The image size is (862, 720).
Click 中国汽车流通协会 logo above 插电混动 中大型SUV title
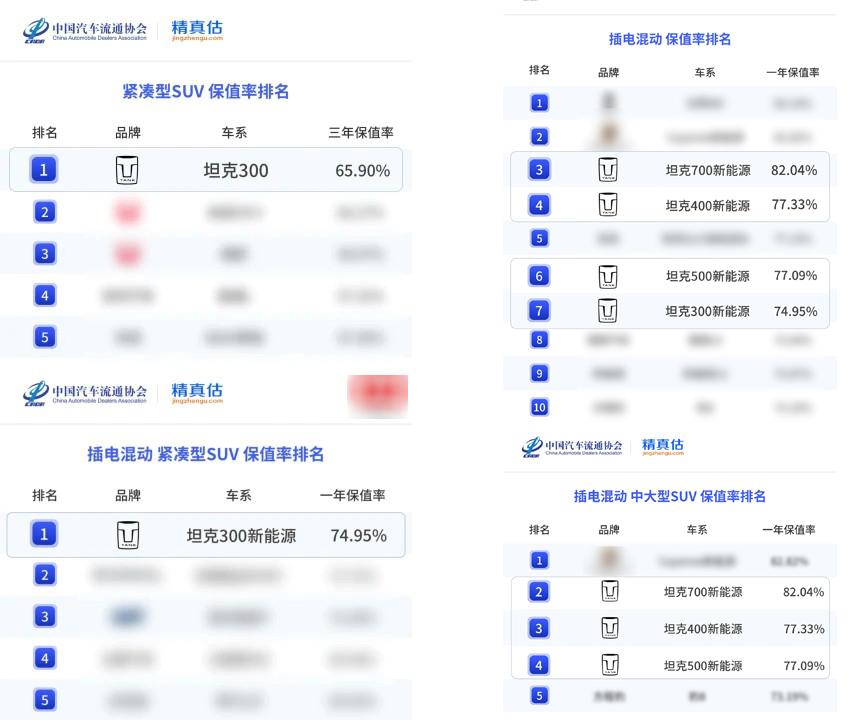click(x=572, y=447)
